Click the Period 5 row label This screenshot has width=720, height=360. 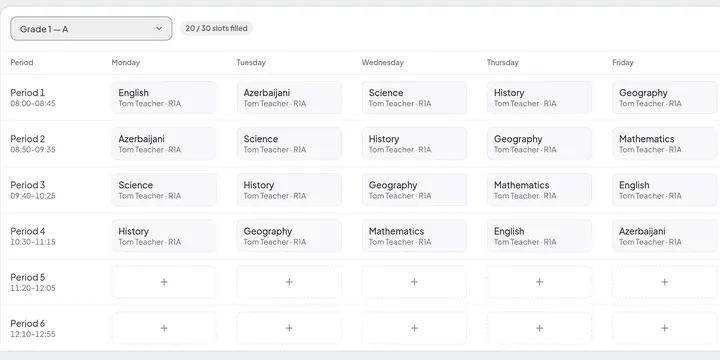(28, 277)
